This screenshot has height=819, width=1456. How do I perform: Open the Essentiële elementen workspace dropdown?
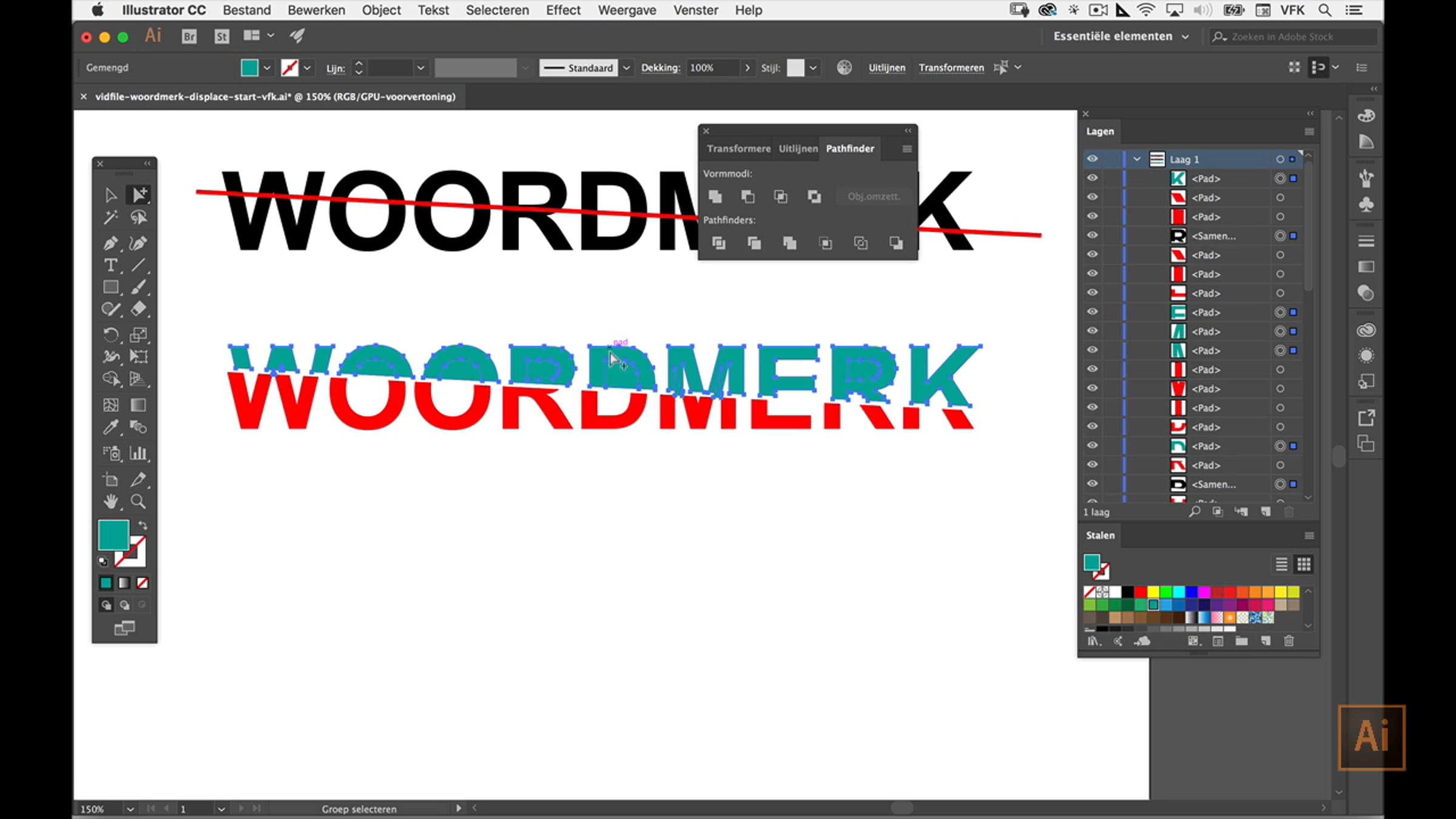click(x=1185, y=36)
